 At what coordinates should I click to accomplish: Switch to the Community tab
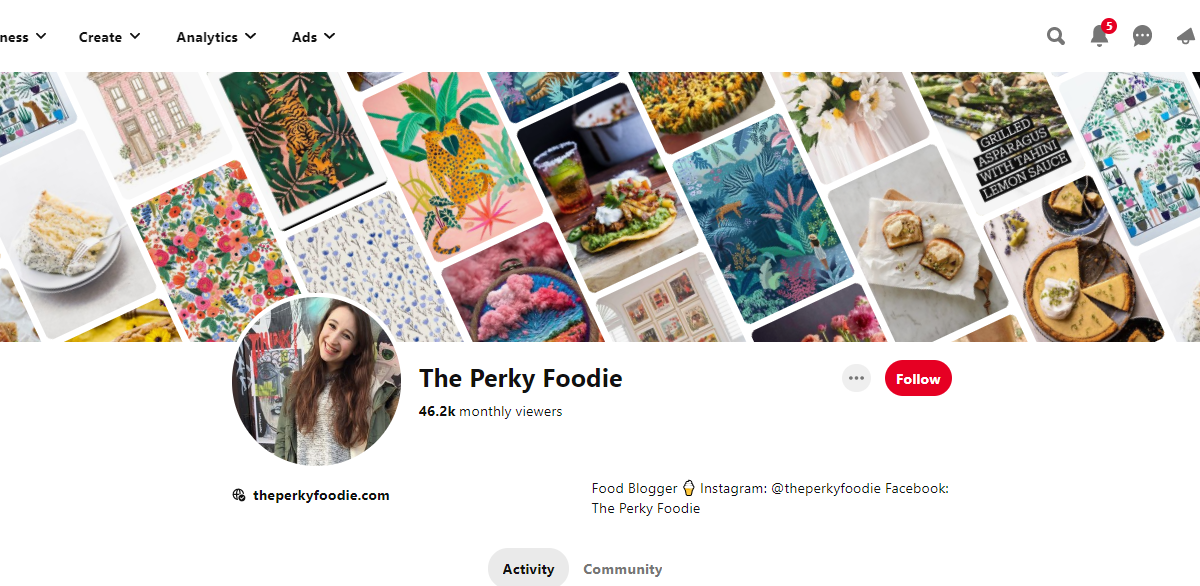click(623, 569)
